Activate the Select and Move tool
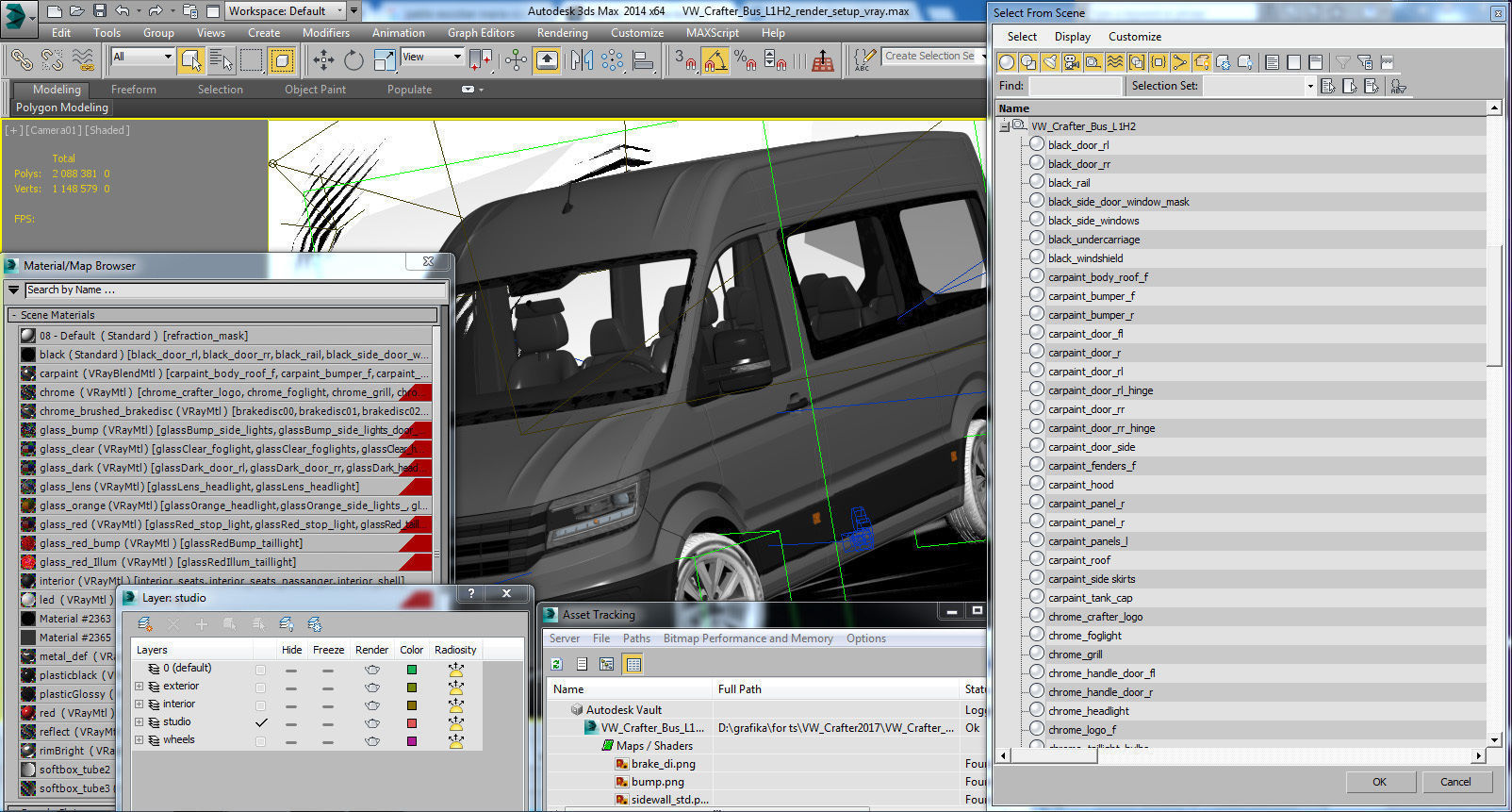The image size is (1512, 812). tap(323, 60)
